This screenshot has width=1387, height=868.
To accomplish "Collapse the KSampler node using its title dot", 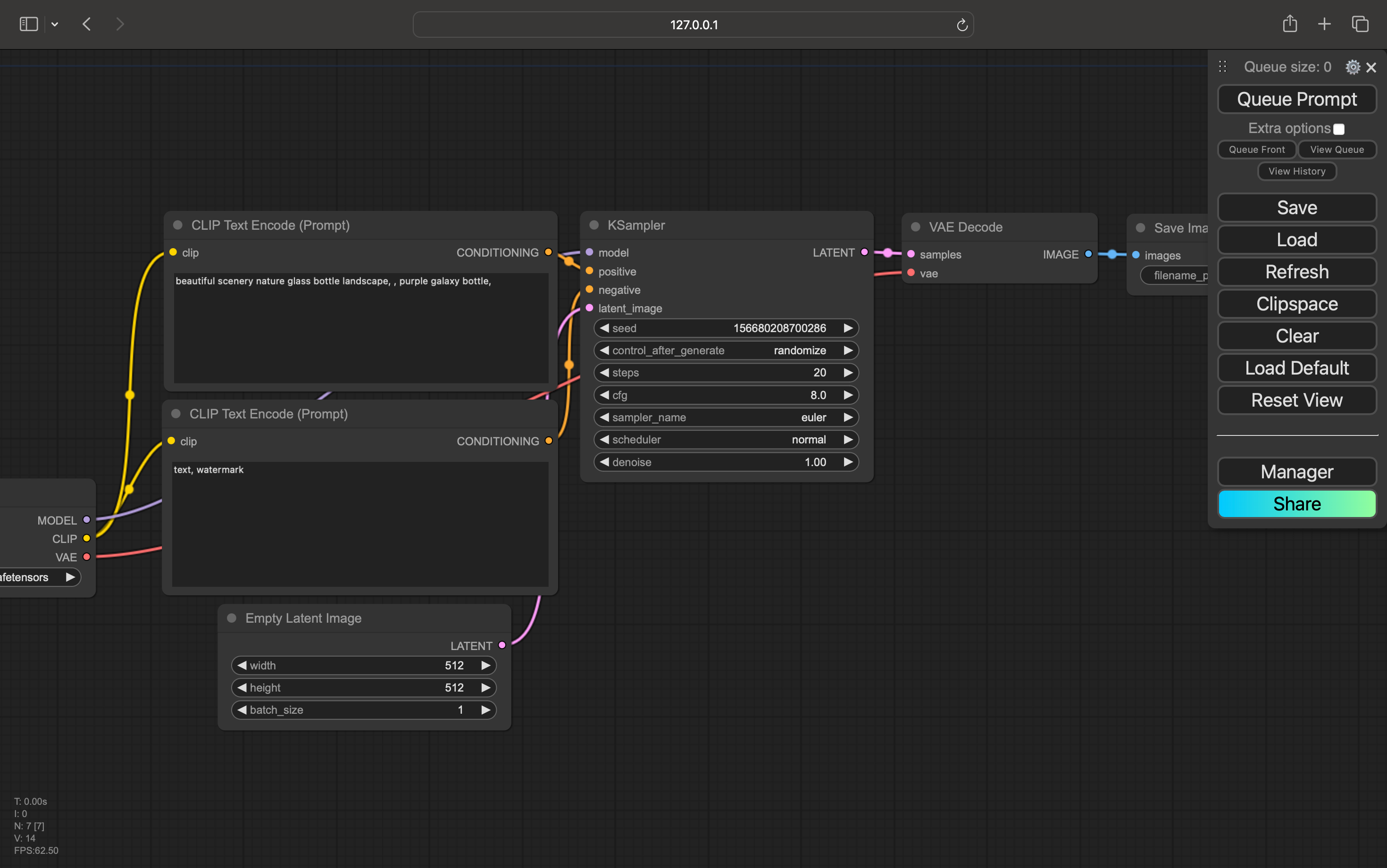I will 594,225.
